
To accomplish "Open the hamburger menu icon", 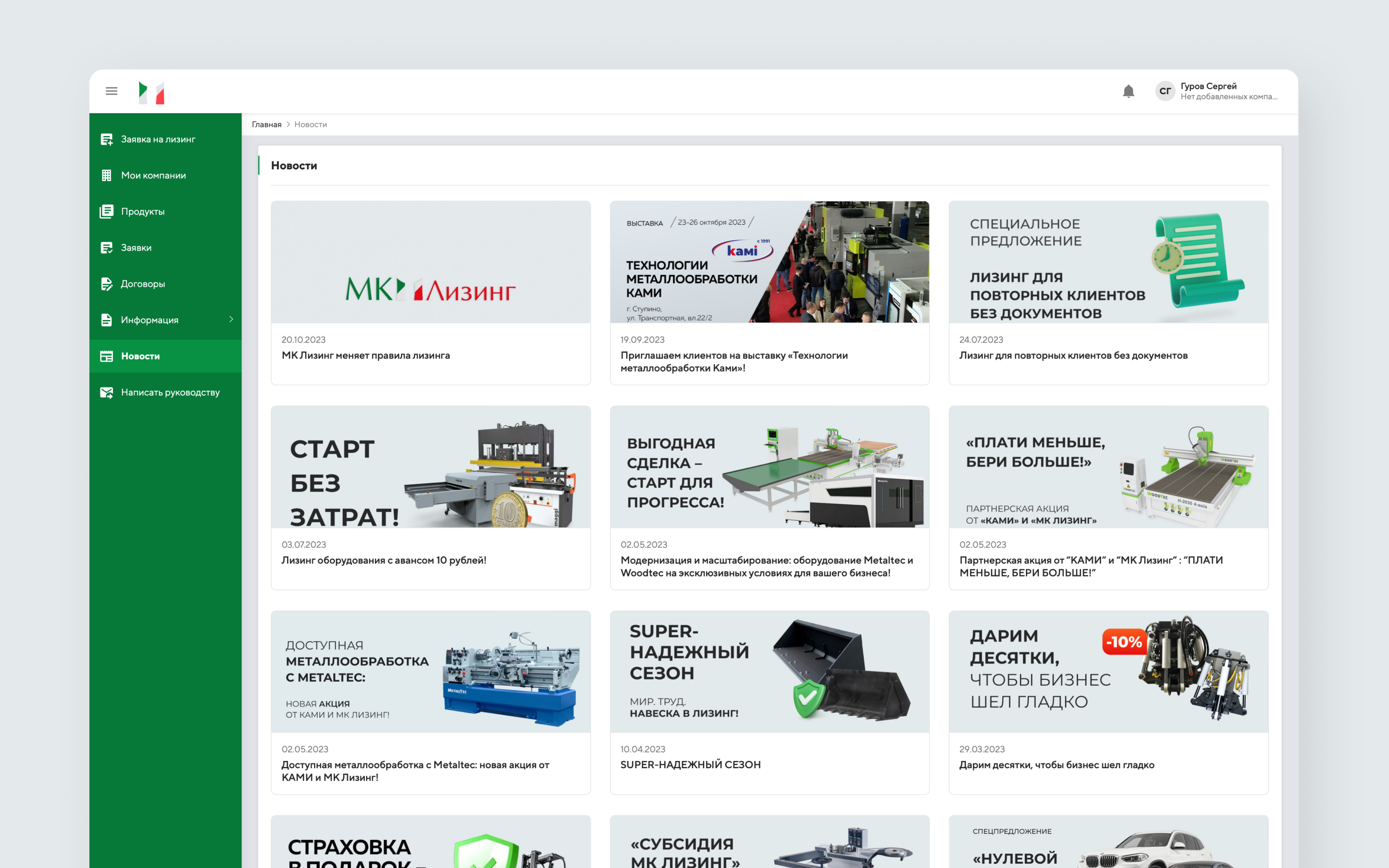I will click(111, 91).
